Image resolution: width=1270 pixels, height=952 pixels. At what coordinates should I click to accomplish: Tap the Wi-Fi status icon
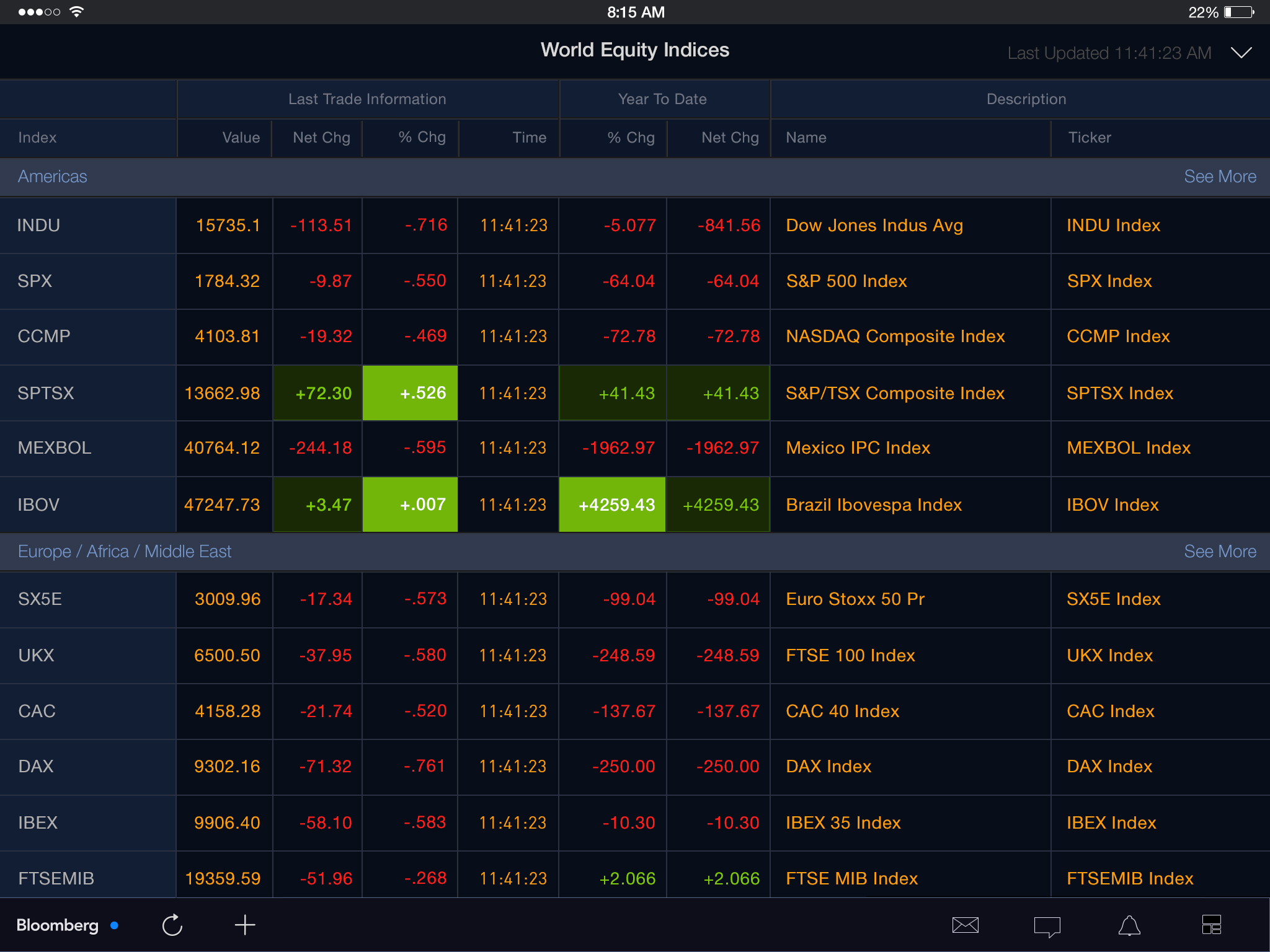coord(76,12)
